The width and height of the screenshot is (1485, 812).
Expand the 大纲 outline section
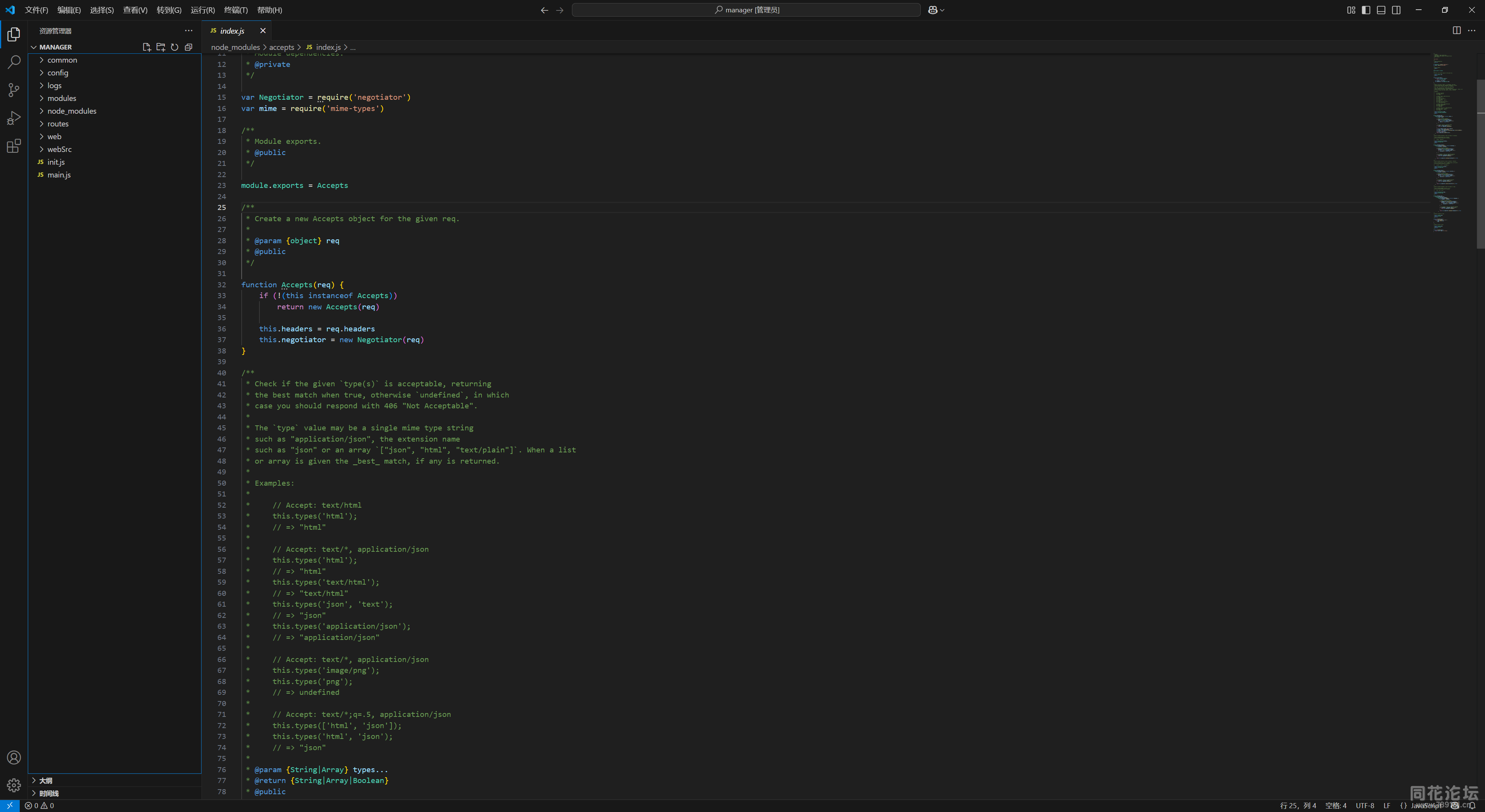[x=115, y=780]
